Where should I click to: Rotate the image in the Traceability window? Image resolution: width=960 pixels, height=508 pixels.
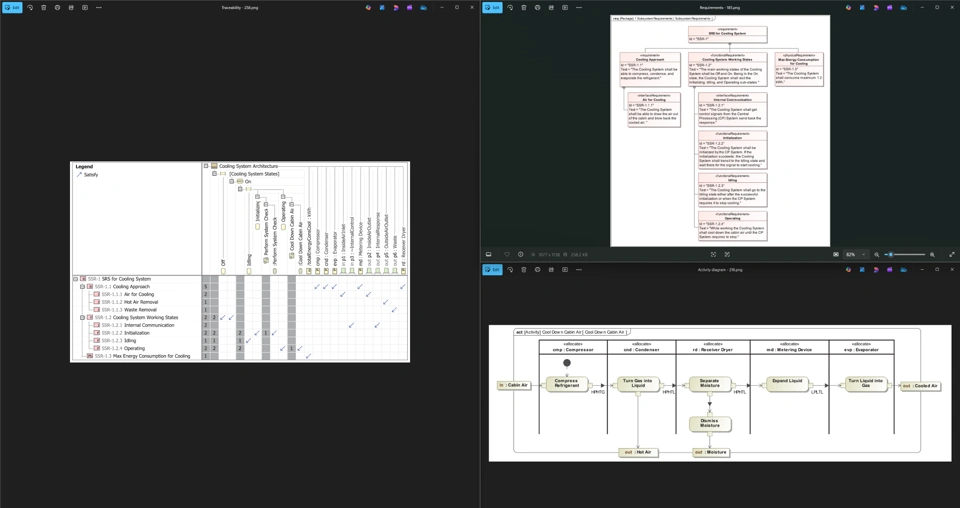point(30,7)
